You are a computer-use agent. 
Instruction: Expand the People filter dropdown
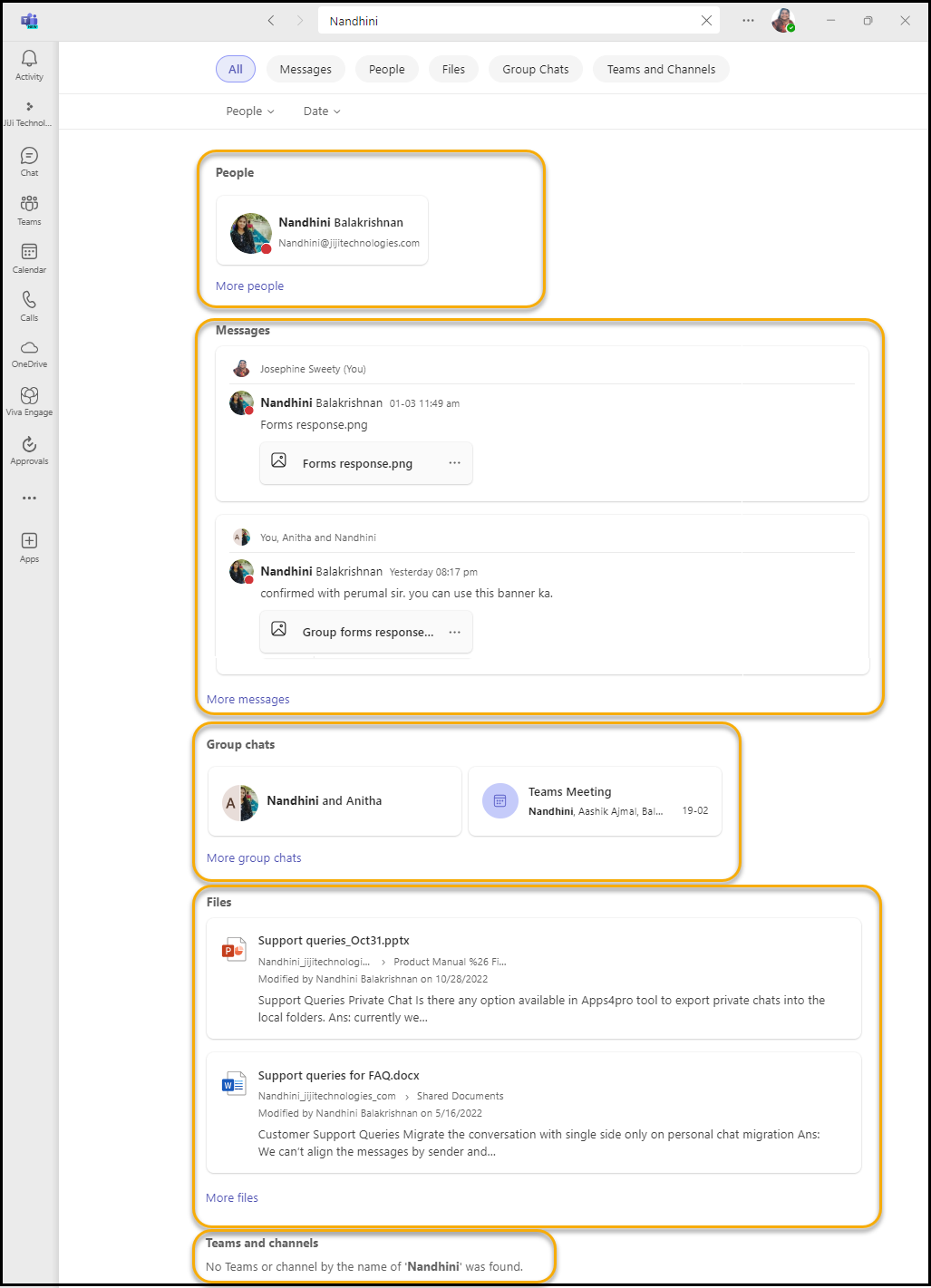pos(249,111)
